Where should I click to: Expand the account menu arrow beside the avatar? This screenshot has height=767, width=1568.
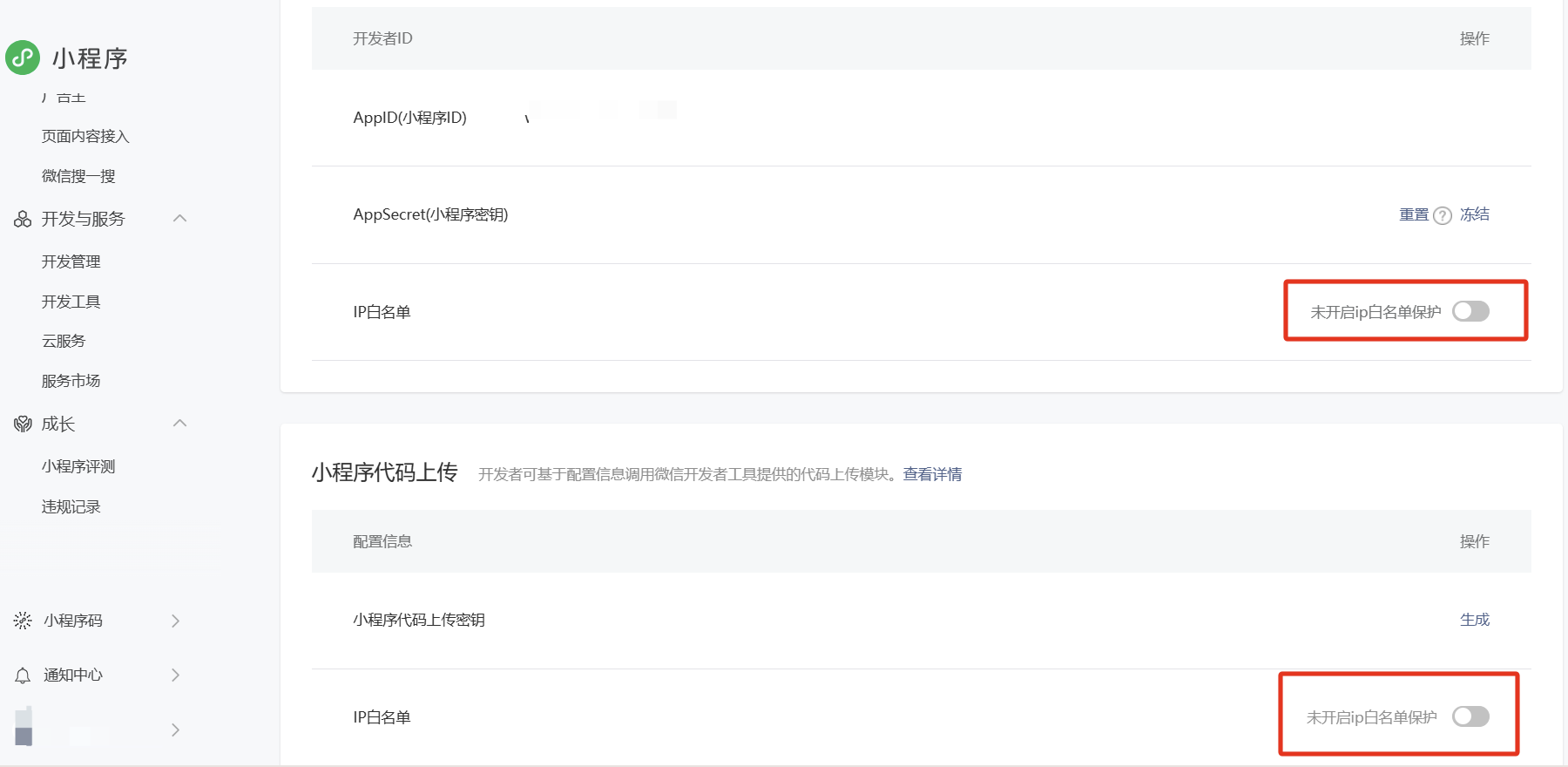coord(175,730)
